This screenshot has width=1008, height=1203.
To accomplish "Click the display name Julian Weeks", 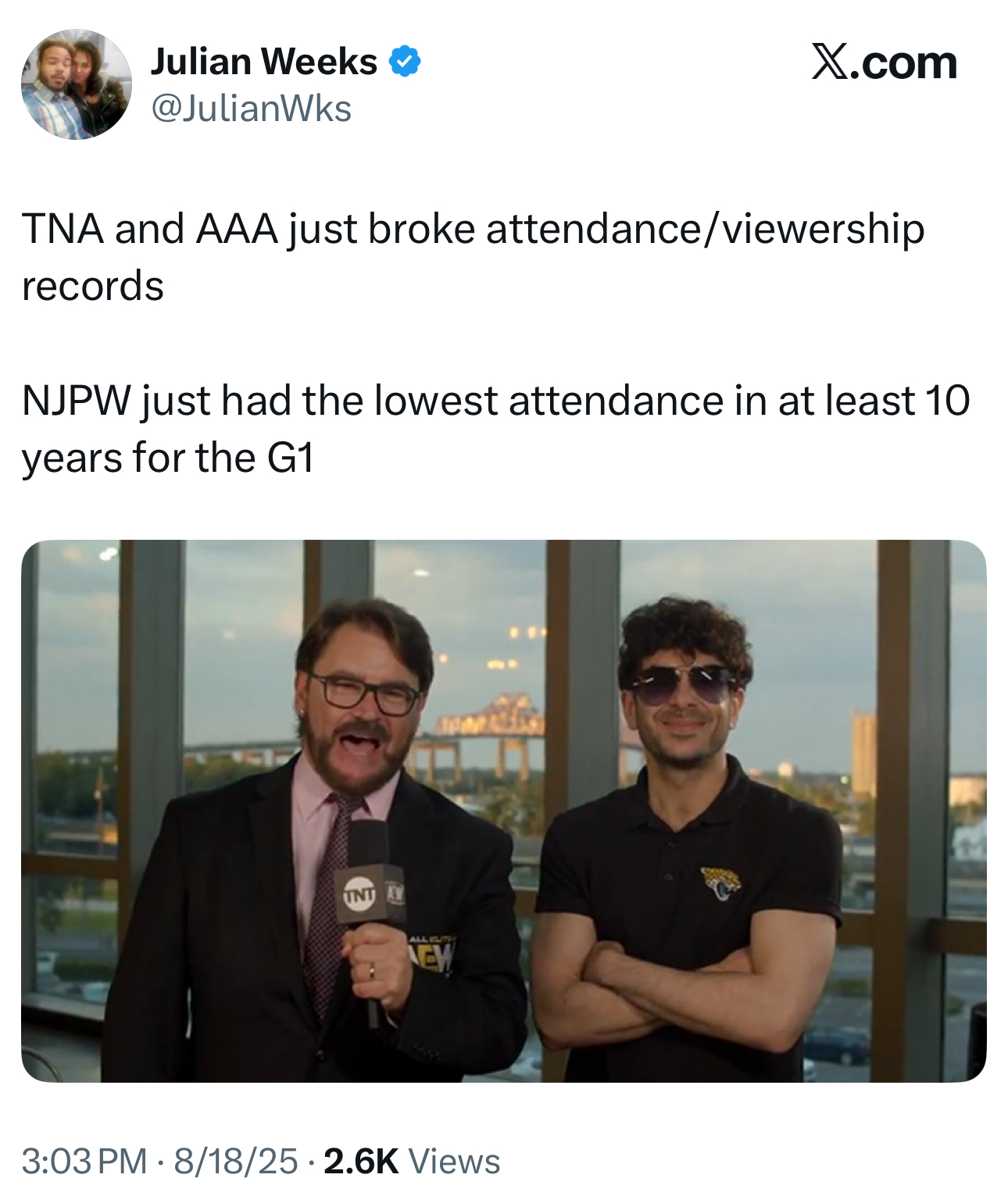I will coord(264,62).
